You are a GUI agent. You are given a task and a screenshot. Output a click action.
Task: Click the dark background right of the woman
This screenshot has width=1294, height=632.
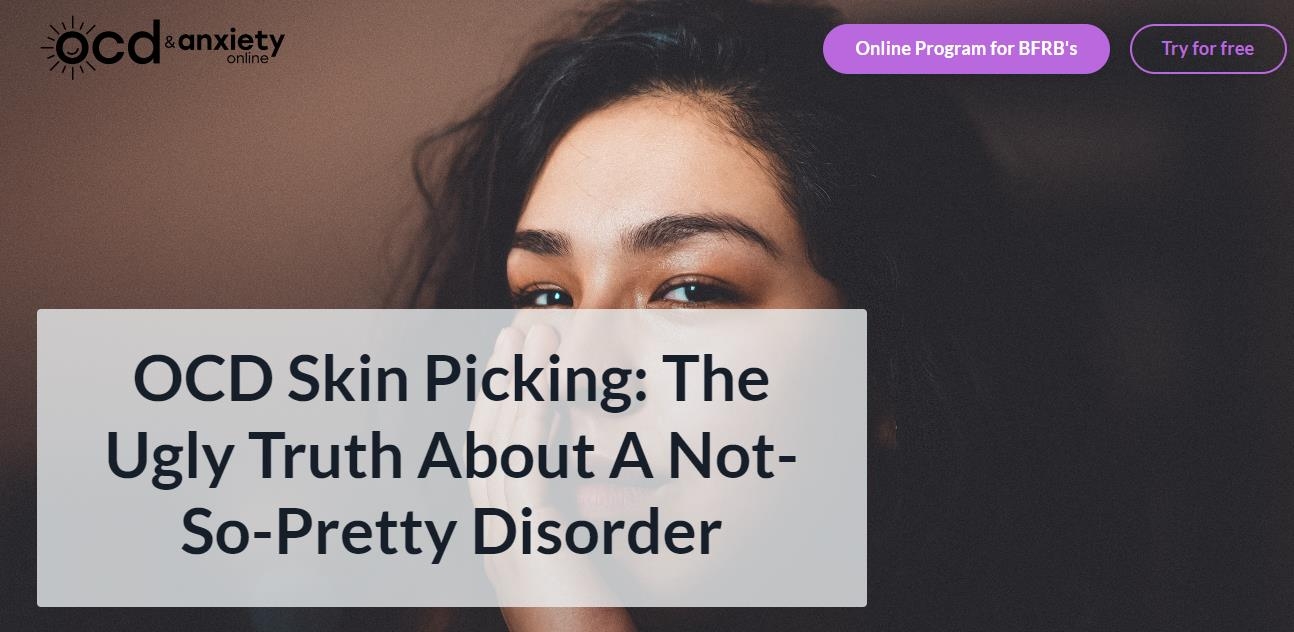pos(1100,350)
